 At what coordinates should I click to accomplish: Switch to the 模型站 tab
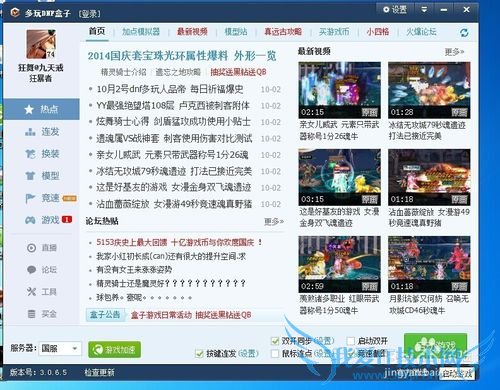tap(236, 32)
